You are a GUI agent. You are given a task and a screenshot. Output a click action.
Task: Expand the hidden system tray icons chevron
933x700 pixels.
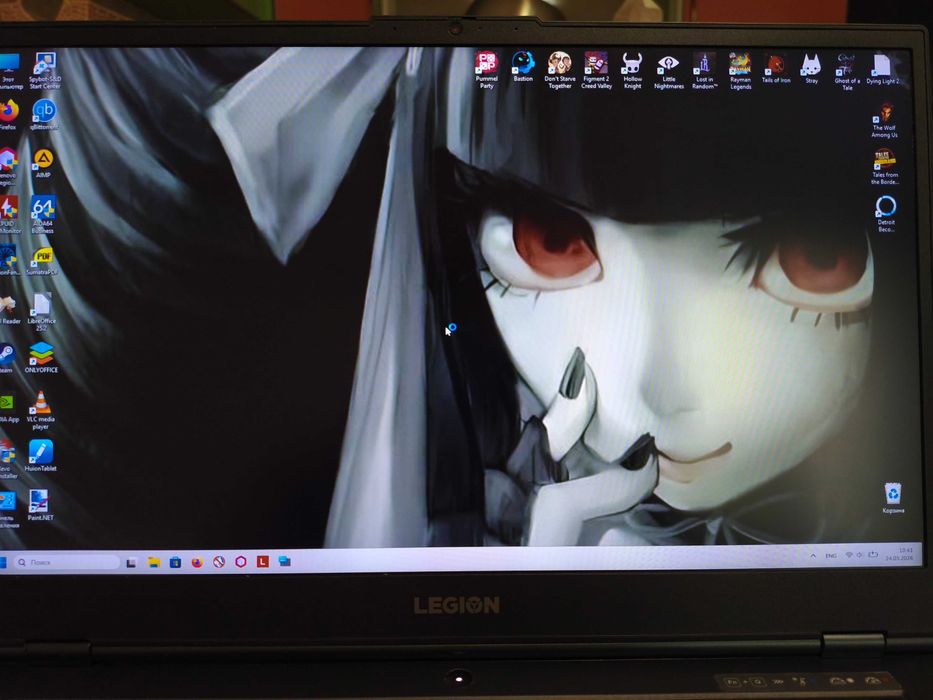pyautogui.click(x=813, y=556)
